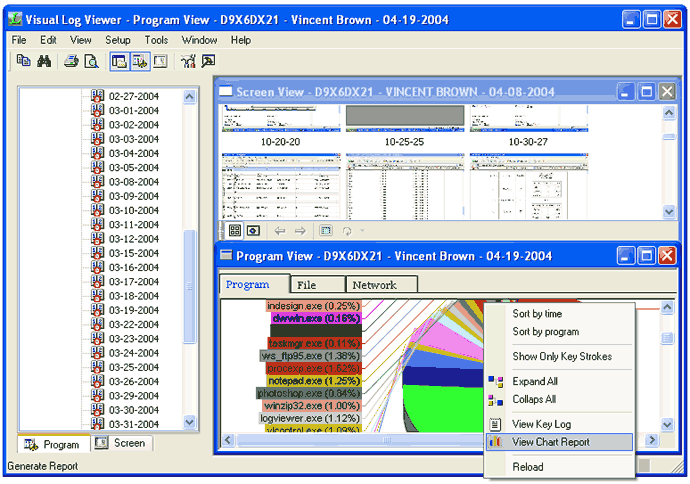690x484 pixels.
Task: Select the 03-19-2004 log entry
Action: click(x=134, y=310)
